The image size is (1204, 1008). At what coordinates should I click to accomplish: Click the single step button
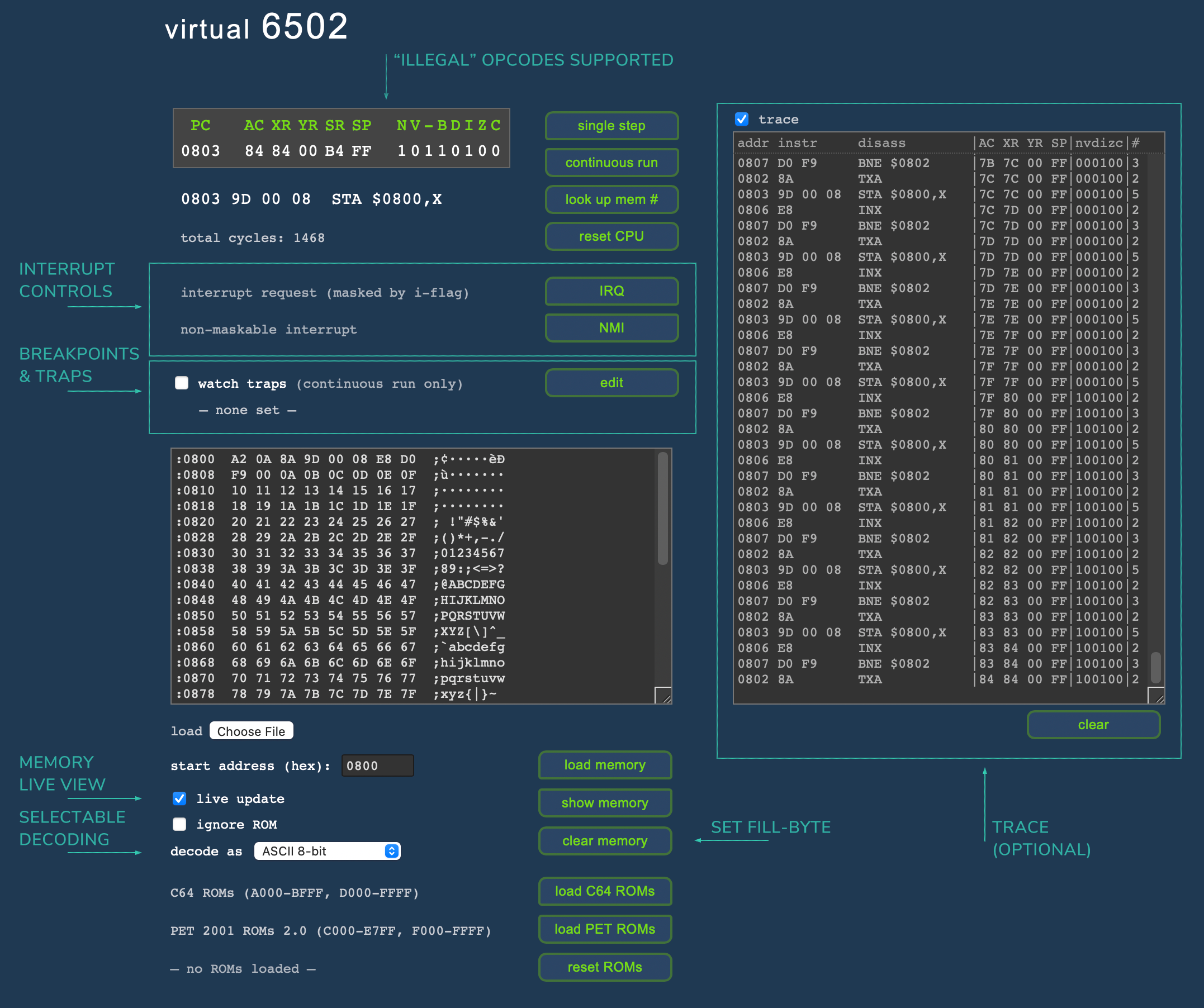click(611, 126)
